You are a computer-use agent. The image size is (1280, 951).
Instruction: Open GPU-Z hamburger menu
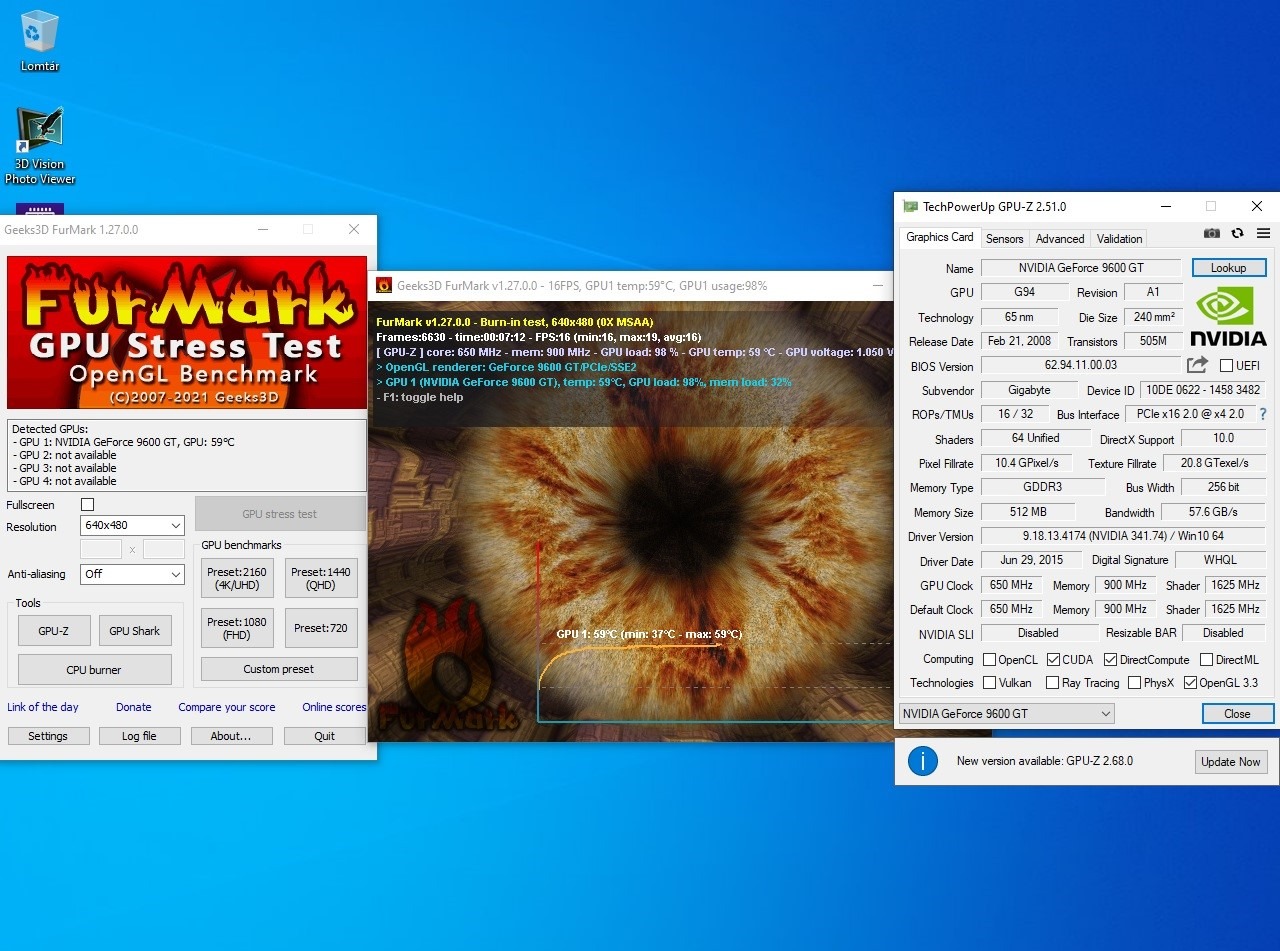(1263, 233)
